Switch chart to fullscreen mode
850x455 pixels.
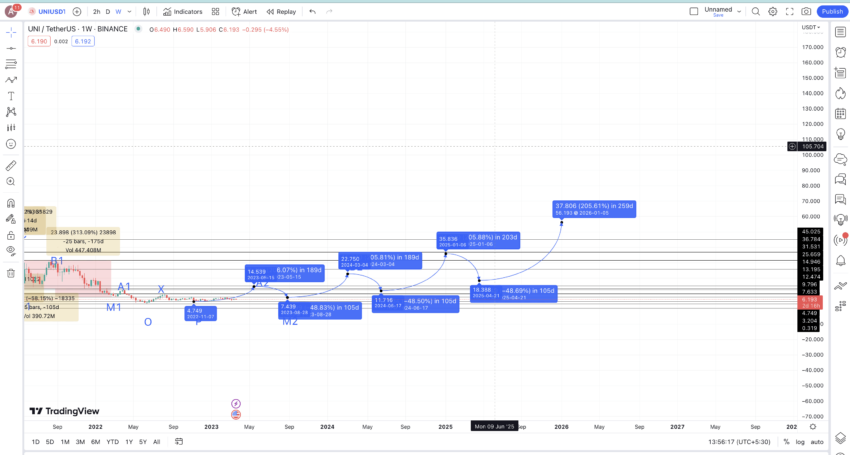pyautogui.click(x=789, y=11)
